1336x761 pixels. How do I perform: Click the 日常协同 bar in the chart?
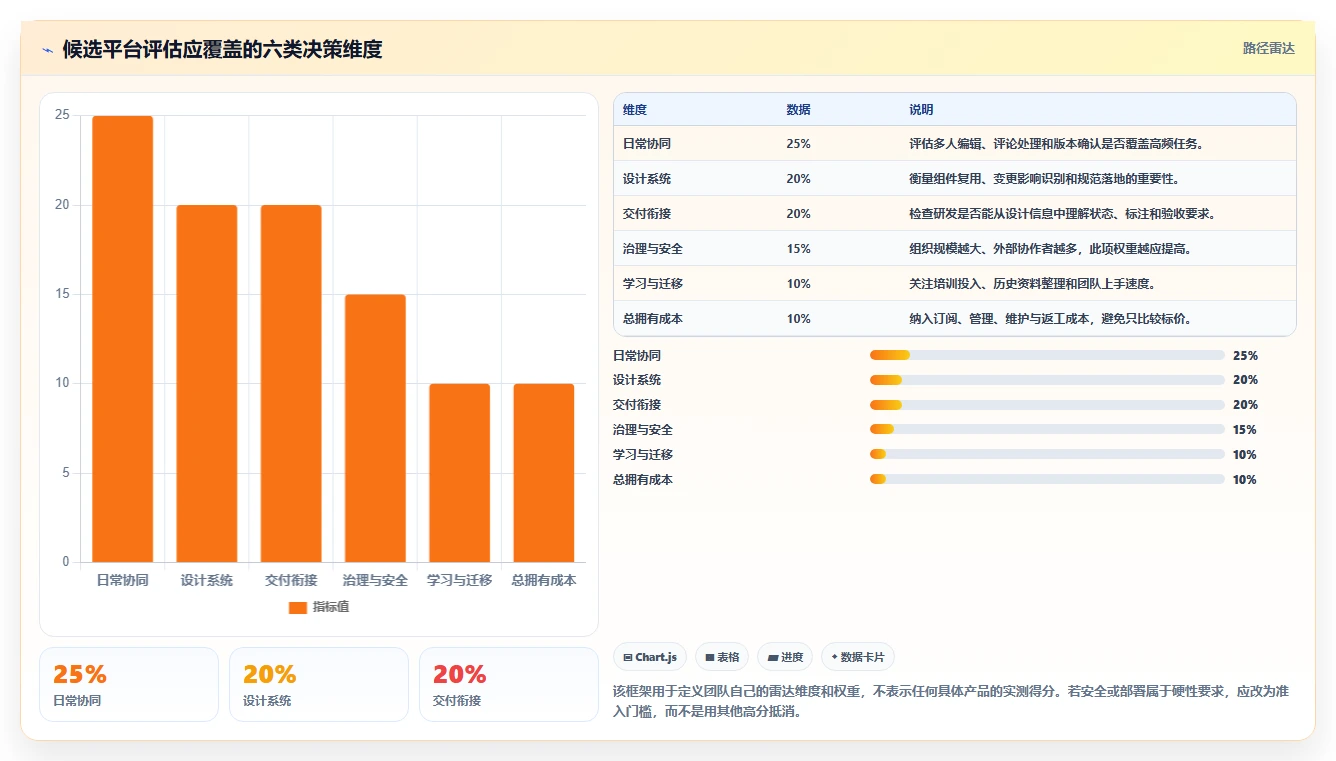coord(123,339)
